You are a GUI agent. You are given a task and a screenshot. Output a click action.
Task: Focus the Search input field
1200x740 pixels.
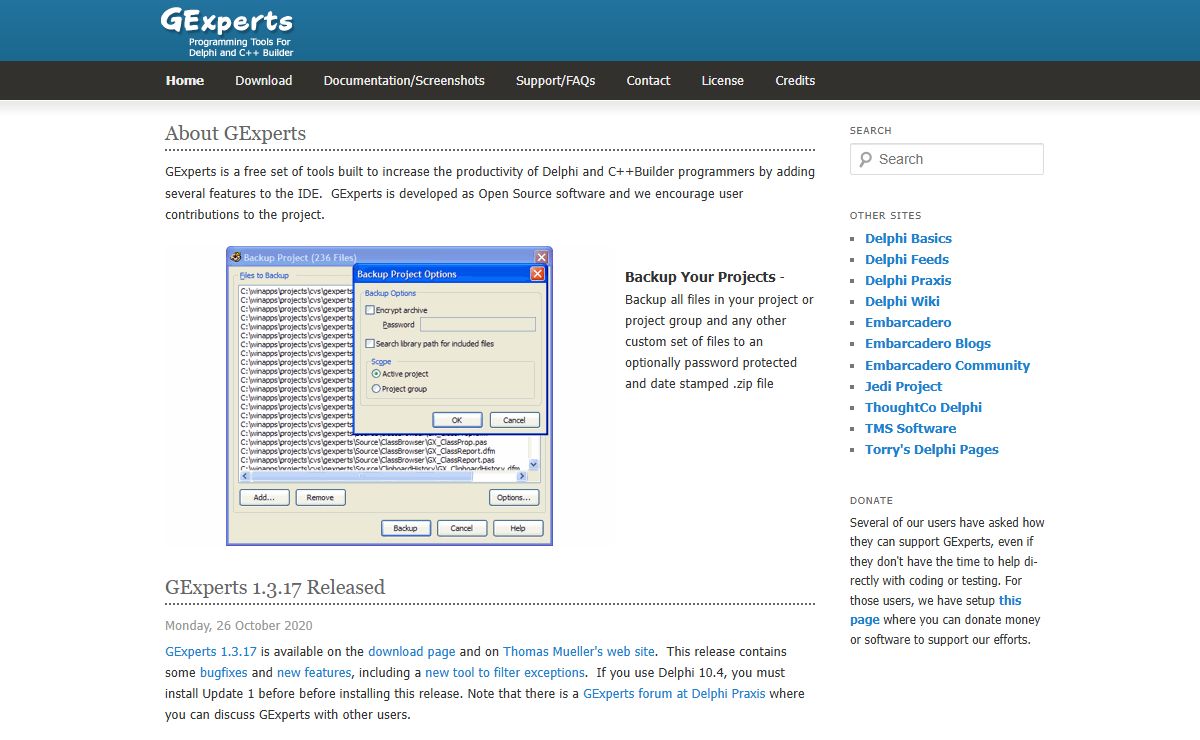coord(947,159)
